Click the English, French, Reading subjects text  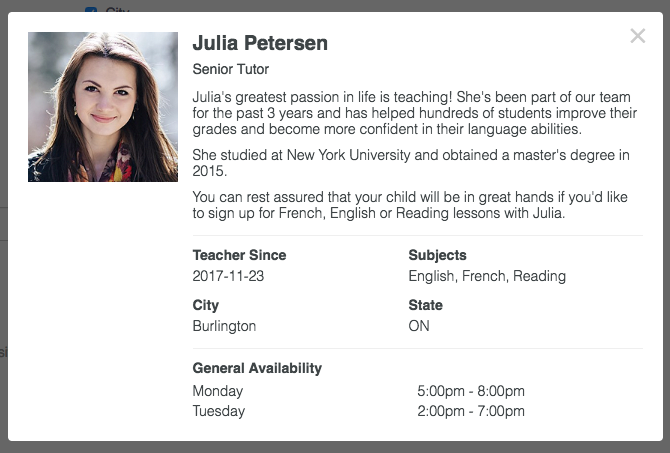[487, 276]
